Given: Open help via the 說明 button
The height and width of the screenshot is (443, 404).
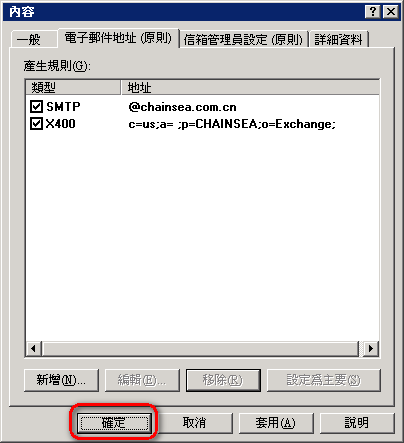Looking at the screenshot, I should [x=357, y=423].
